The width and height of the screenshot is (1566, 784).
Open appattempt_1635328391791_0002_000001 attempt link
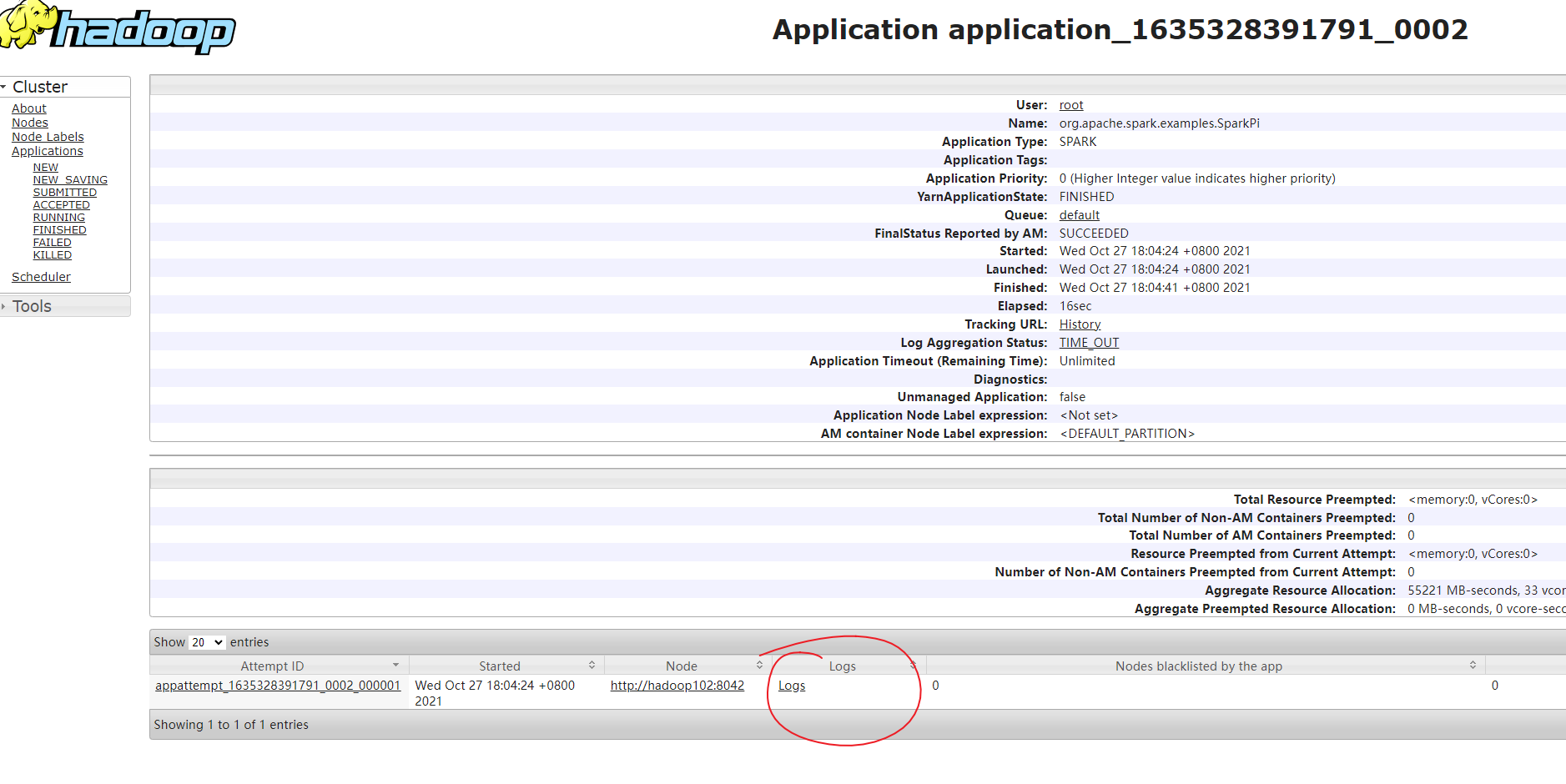(x=278, y=686)
